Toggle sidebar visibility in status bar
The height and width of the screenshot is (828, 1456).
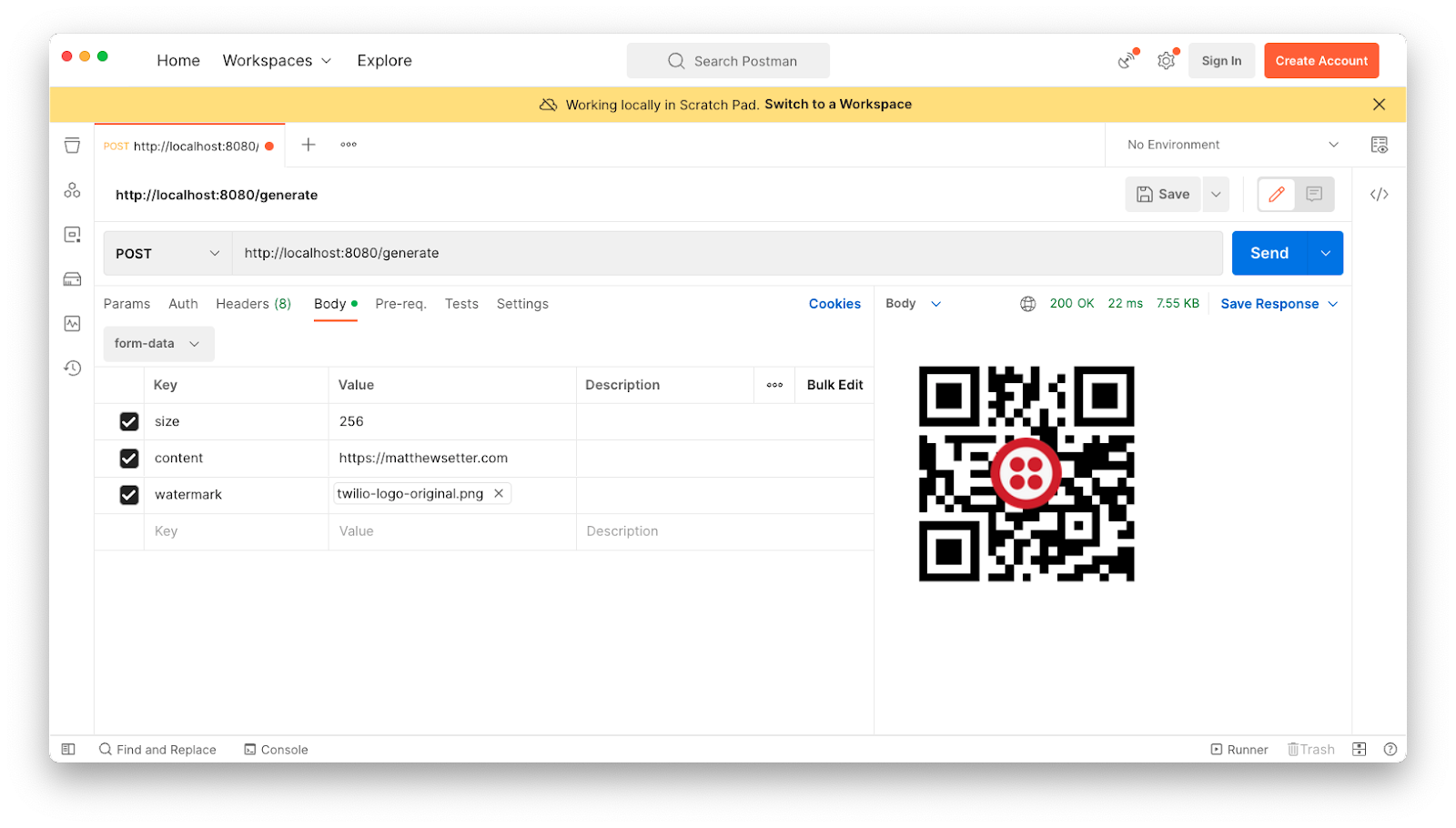point(68,749)
